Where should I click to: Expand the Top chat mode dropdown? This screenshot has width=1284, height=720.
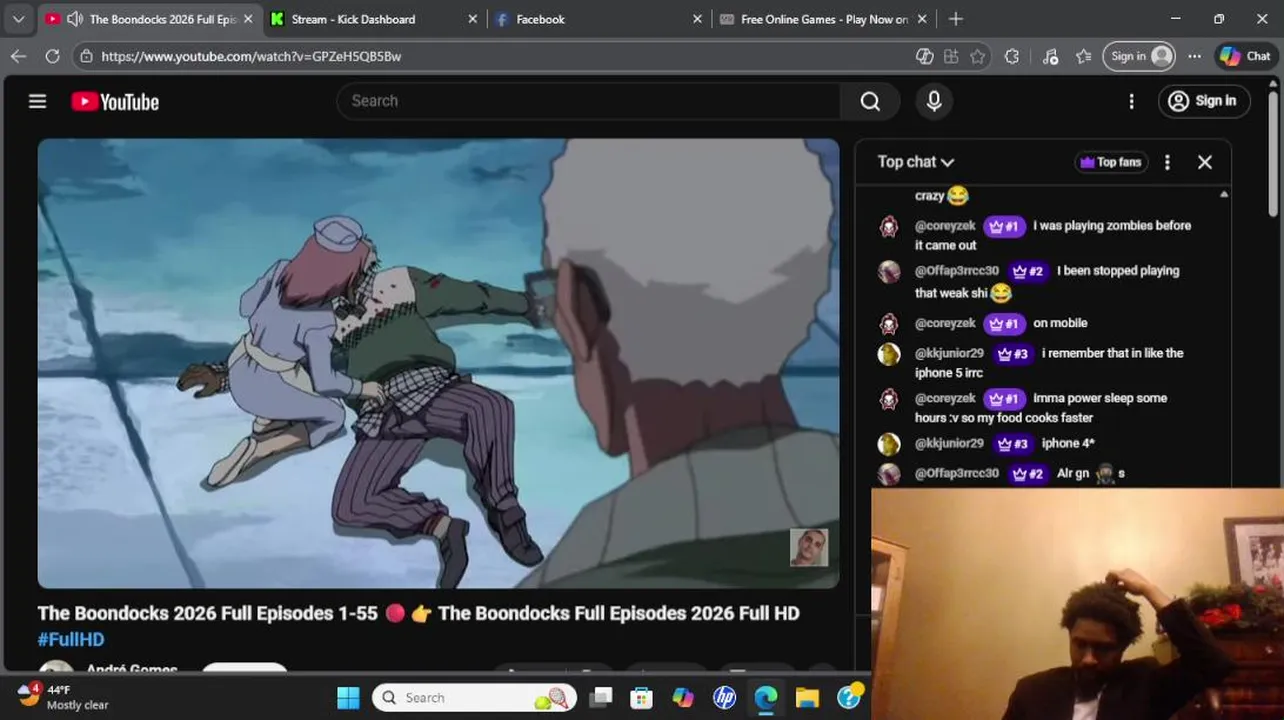point(915,162)
